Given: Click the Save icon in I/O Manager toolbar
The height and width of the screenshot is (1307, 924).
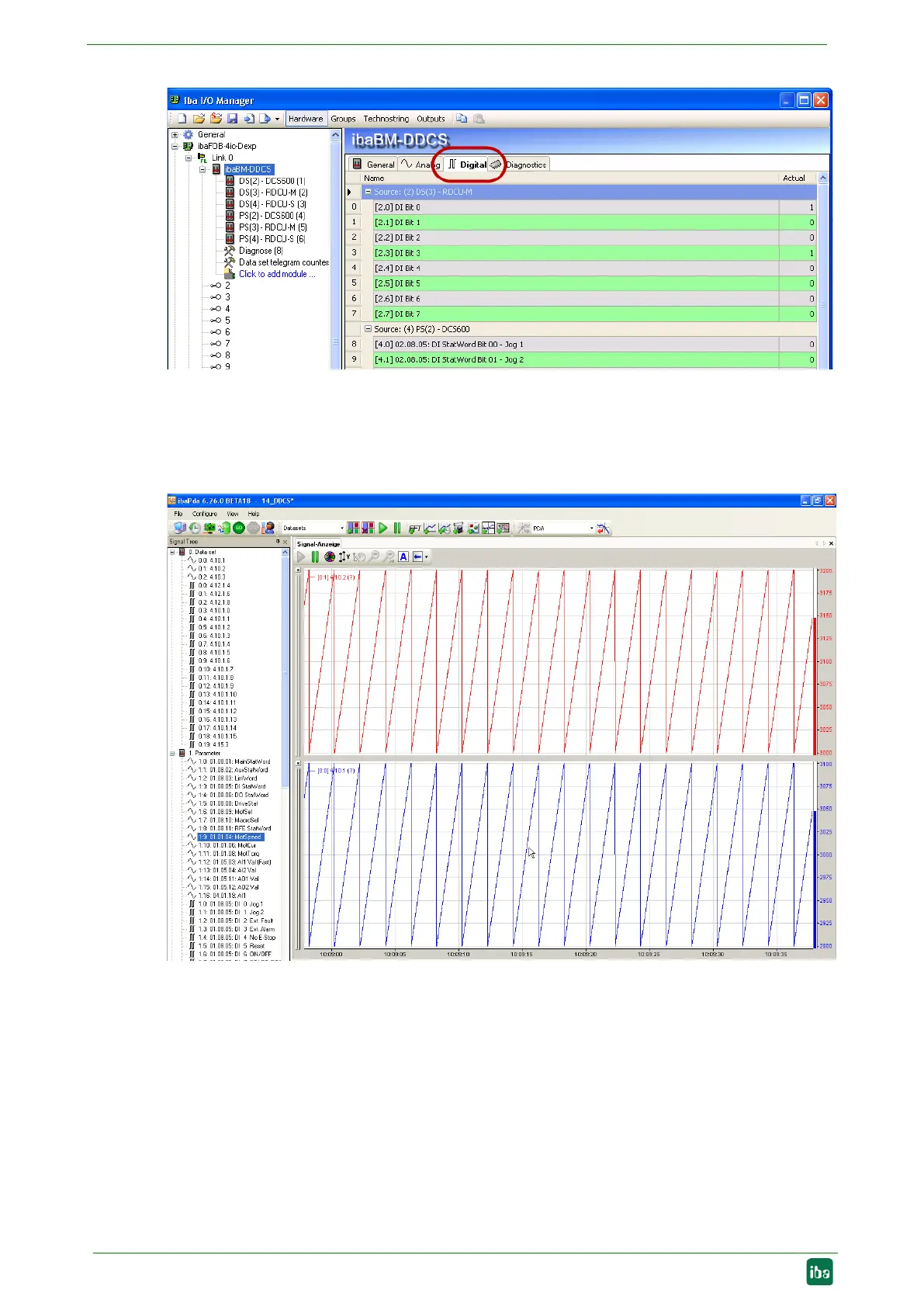Looking at the screenshot, I should pyautogui.click(x=232, y=119).
